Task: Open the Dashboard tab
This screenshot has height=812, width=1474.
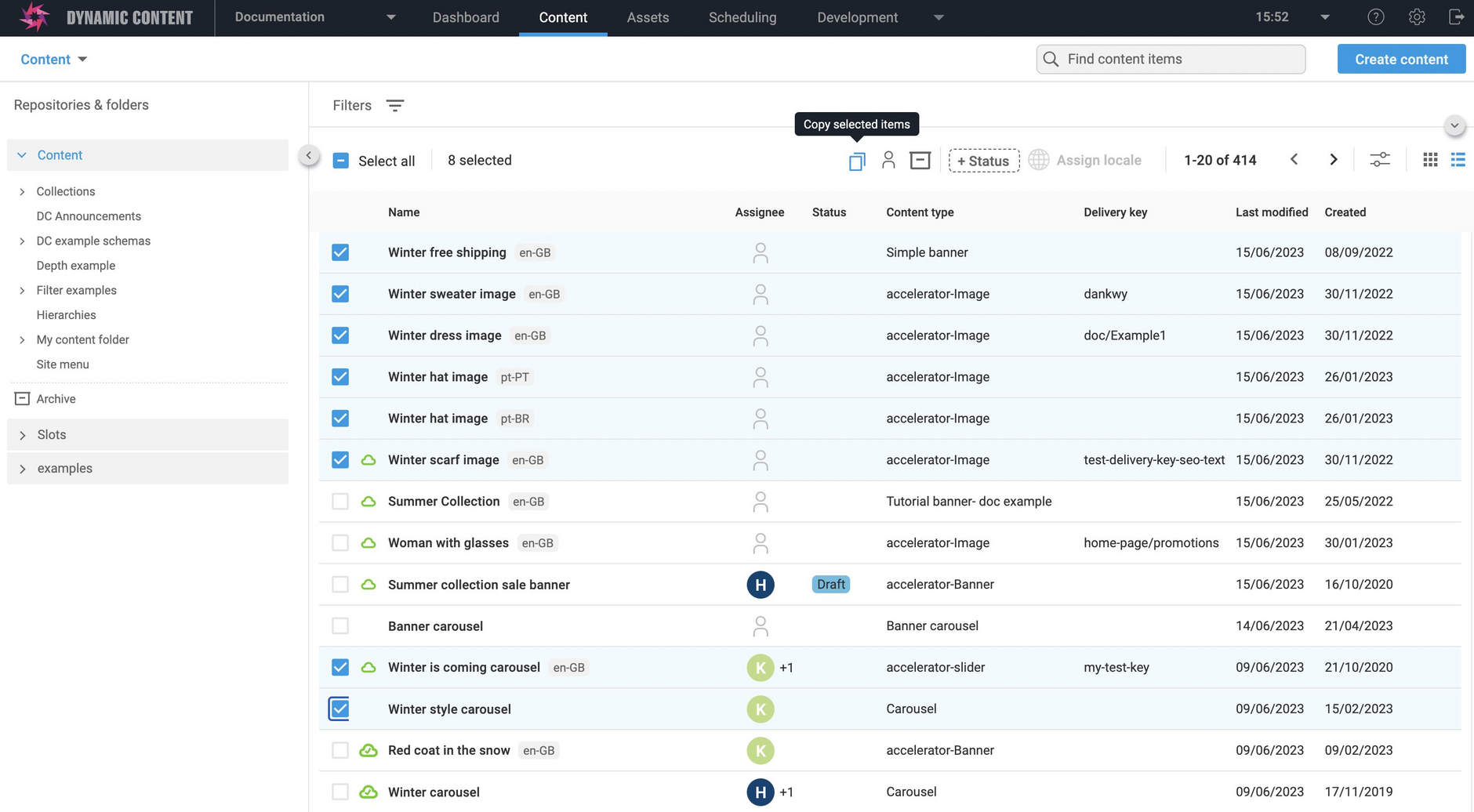Action: [466, 17]
